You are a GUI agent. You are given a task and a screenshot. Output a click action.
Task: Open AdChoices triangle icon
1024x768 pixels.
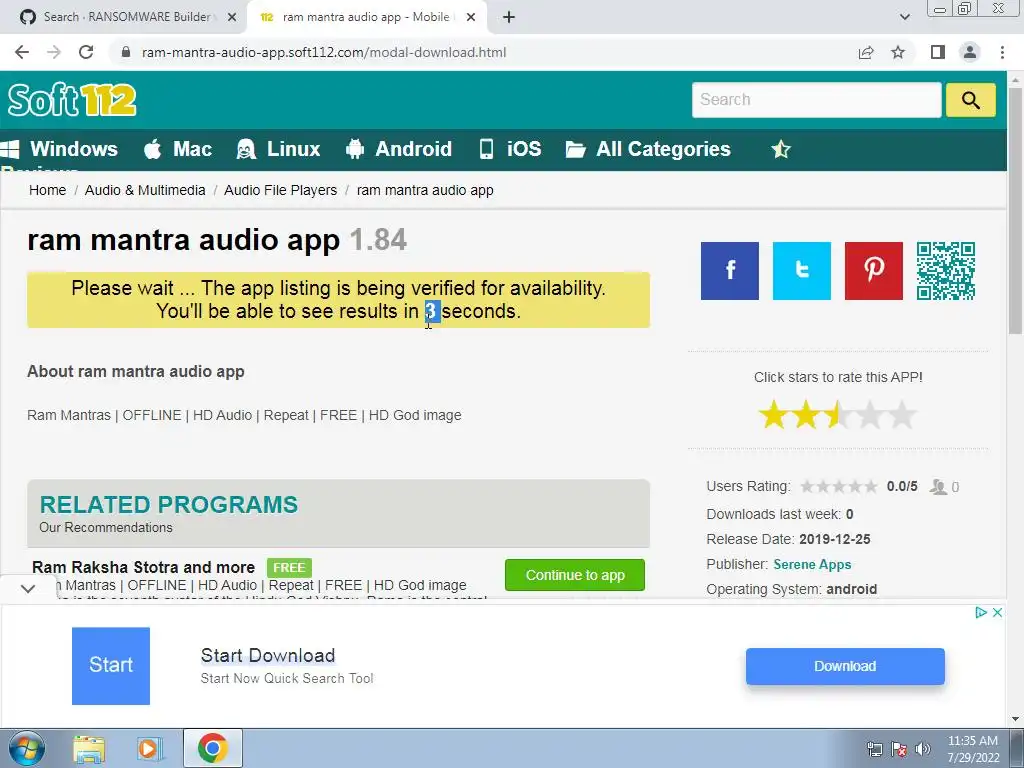(980, 613)
